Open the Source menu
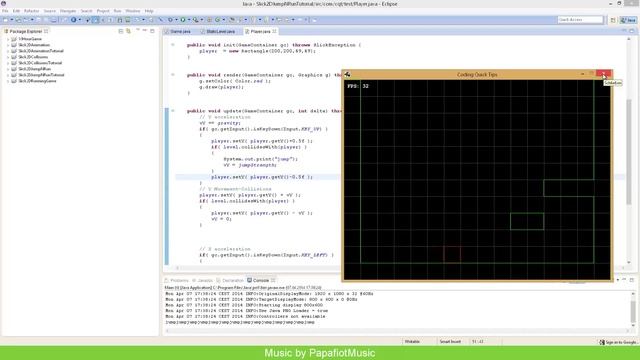 [x=49, y=11]
